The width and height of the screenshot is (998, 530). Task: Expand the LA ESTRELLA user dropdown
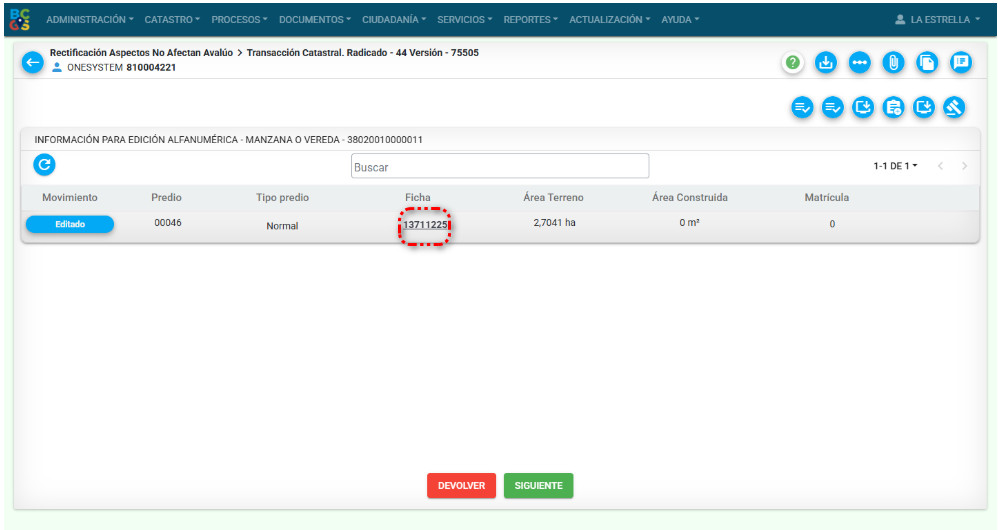pos(938,20)
